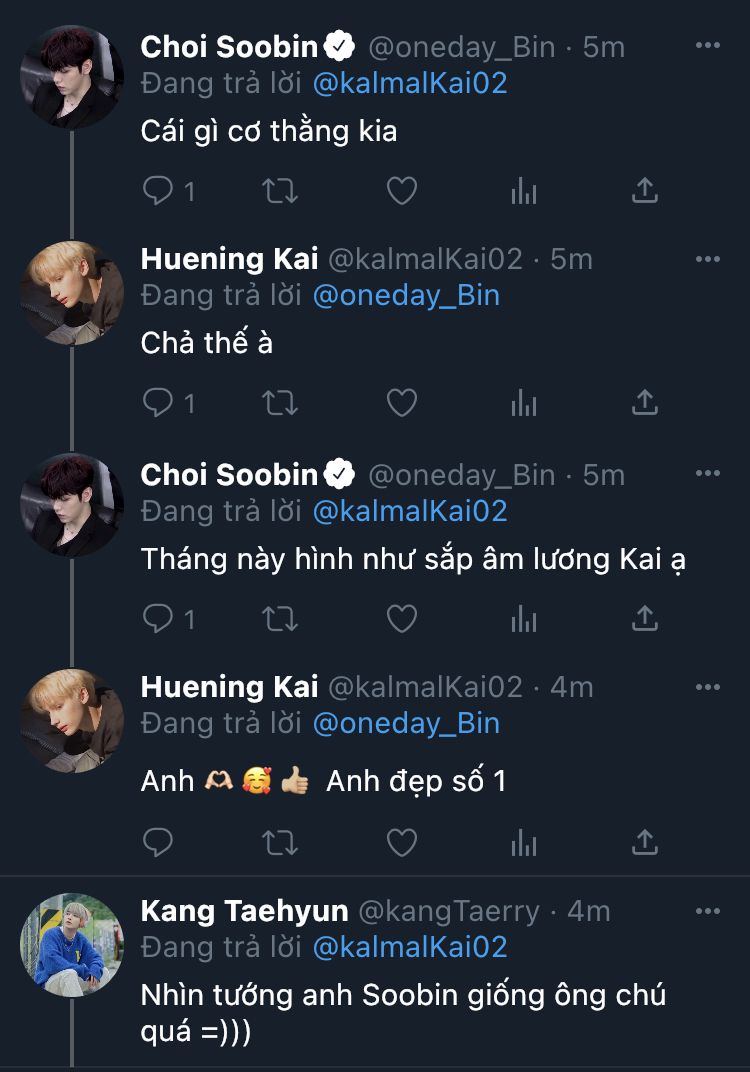The height and width of the screenshot is (1072, 750).
Task: Retweet Soobin's "Cái gì cơ thằng kia" tweet
Action: pyautogui.click(x=280, y=190)
